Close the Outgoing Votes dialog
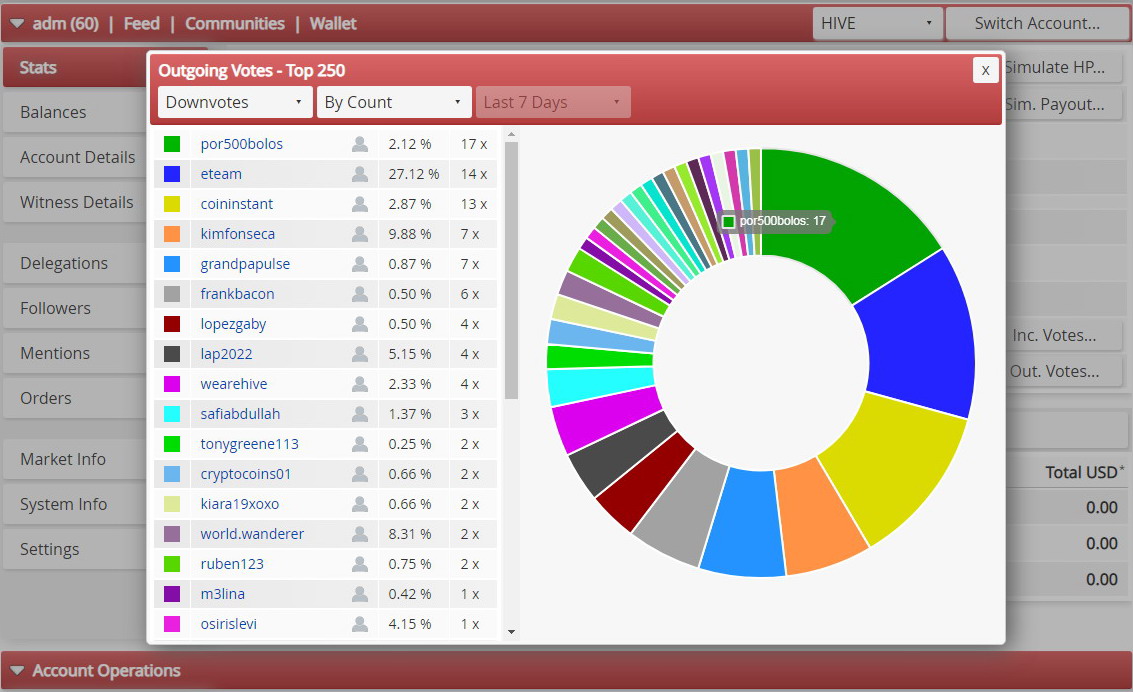1133x692 pixels. click(986, 70)
